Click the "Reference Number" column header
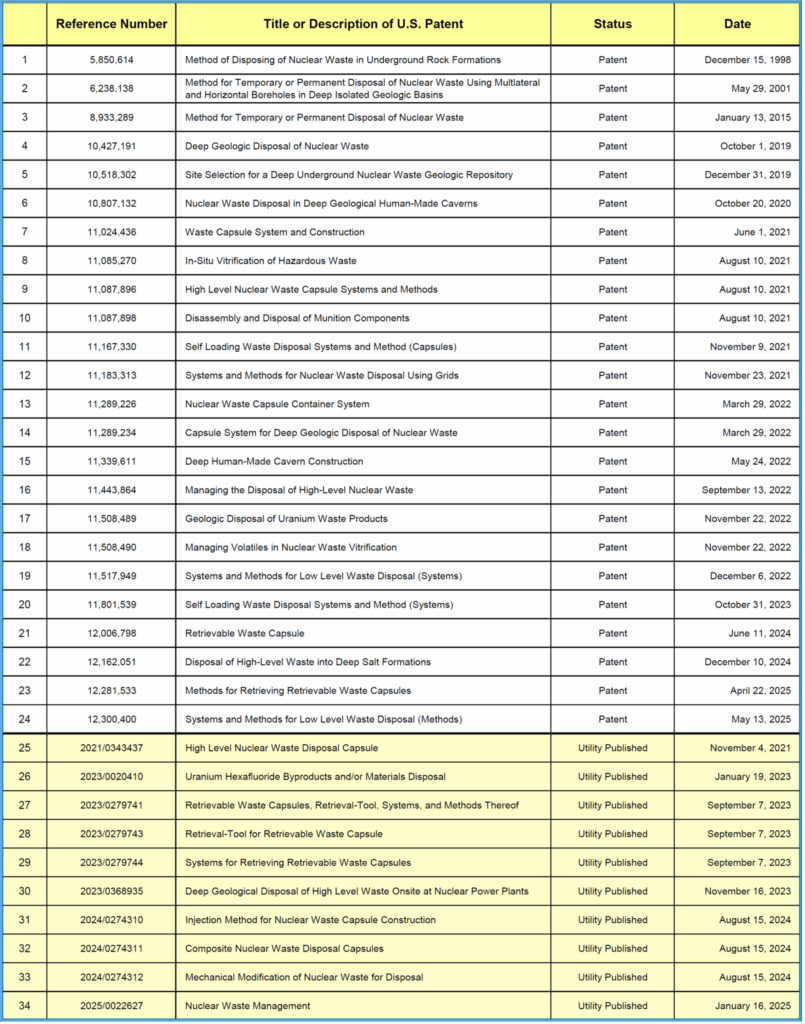 point(111,24)
